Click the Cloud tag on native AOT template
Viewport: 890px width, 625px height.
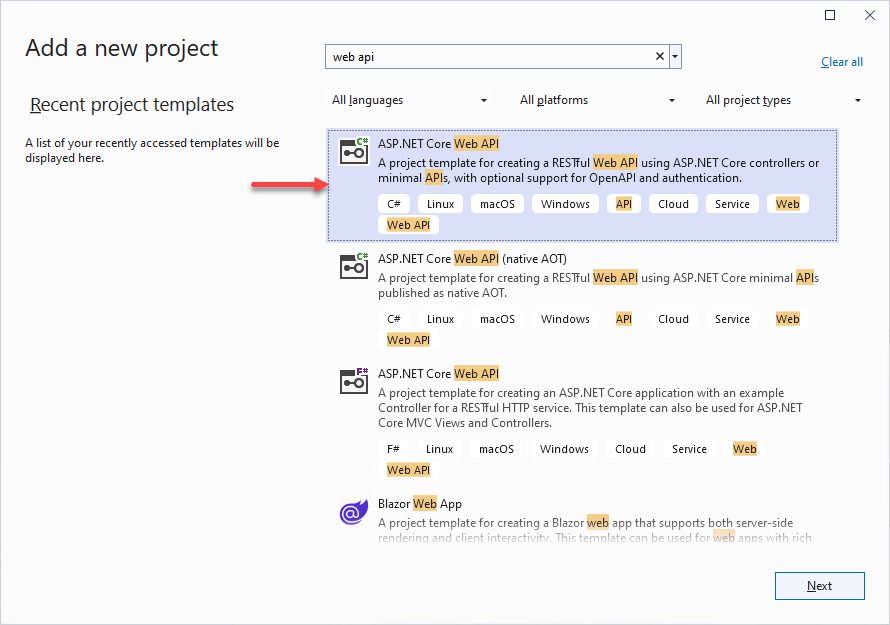tap(673, 319)
